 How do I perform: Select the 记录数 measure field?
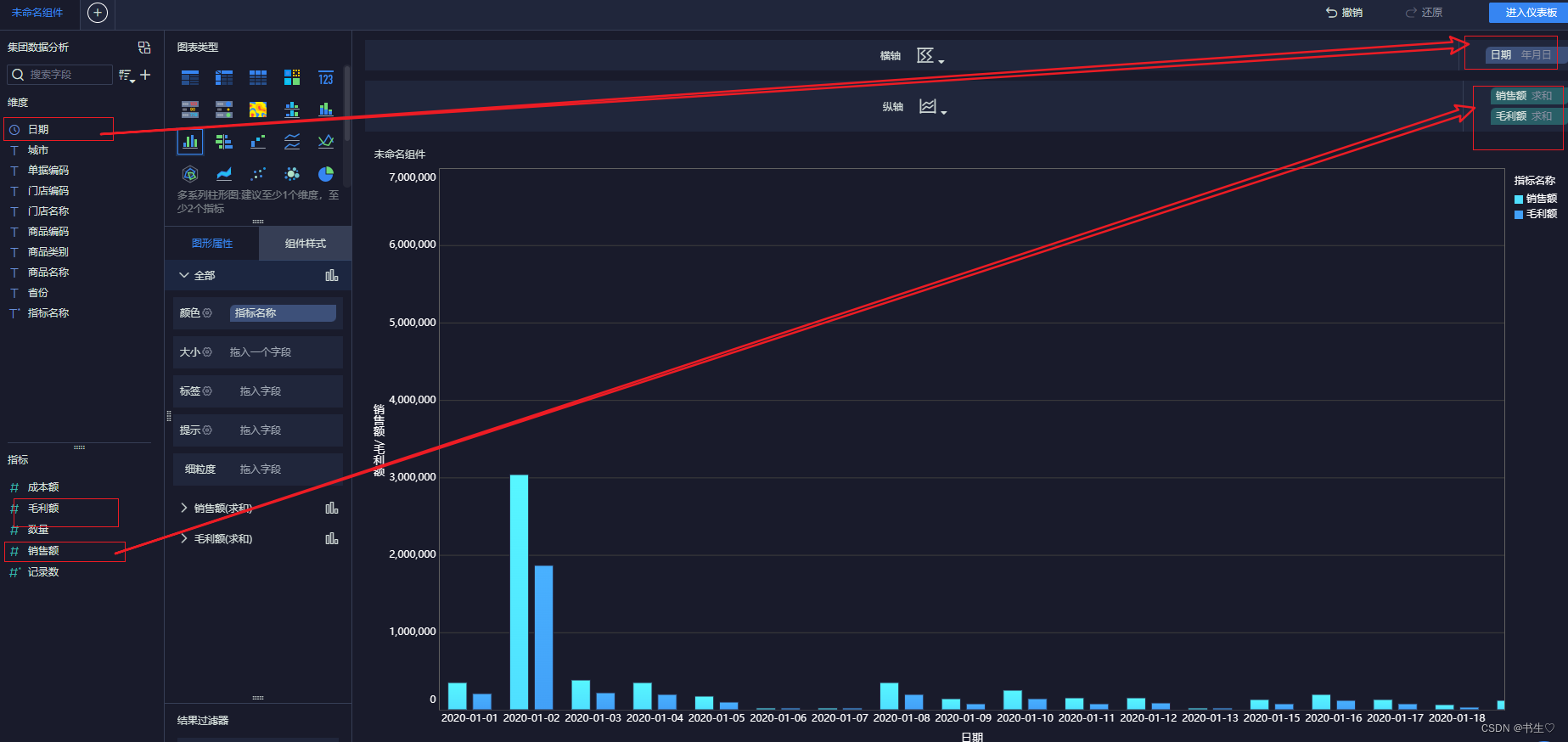(x=43, y=572)
